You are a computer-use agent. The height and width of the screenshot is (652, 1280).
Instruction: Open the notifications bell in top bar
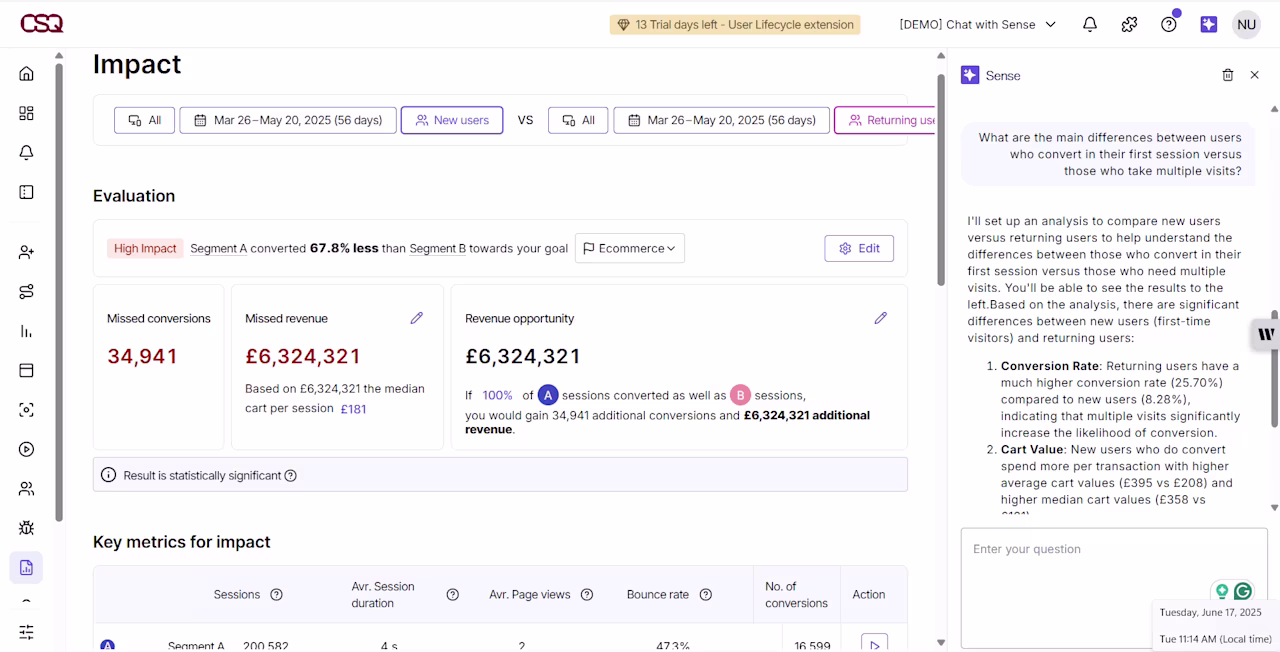tap(1090, 24)
